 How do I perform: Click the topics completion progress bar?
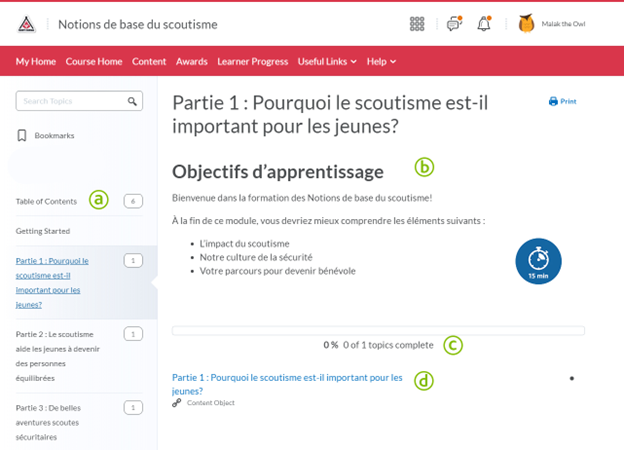[378, 329]
